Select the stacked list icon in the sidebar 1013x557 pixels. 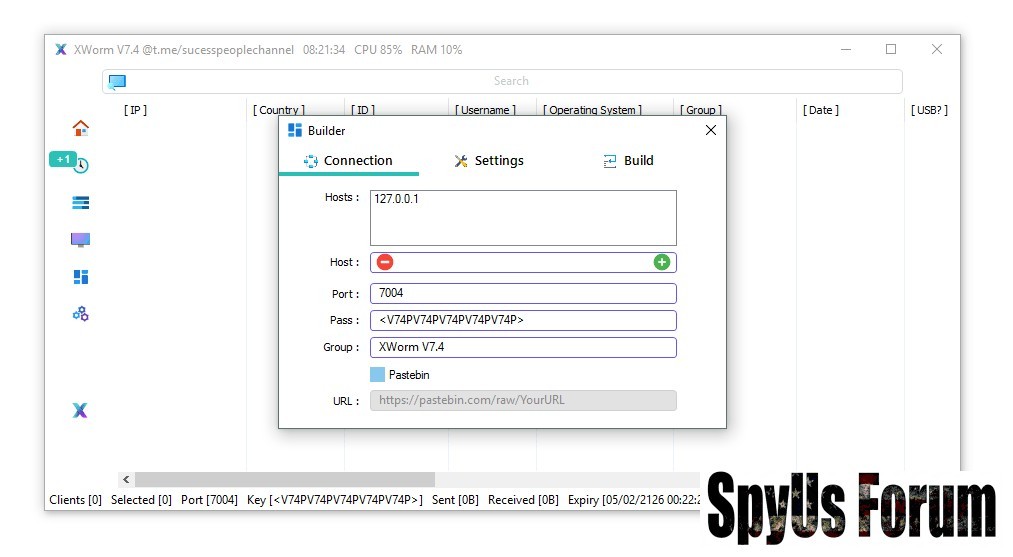81,202
